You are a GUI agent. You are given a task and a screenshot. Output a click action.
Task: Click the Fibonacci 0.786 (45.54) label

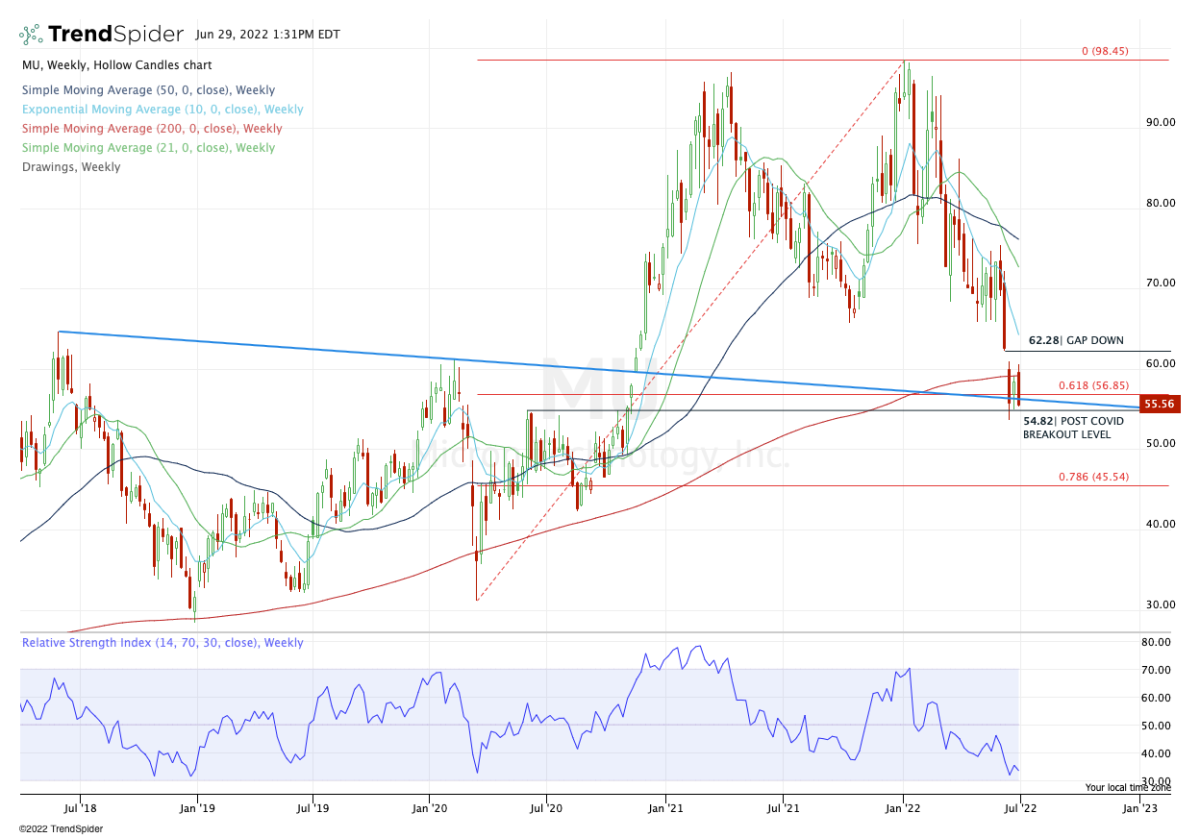(x=1094, y=477)
